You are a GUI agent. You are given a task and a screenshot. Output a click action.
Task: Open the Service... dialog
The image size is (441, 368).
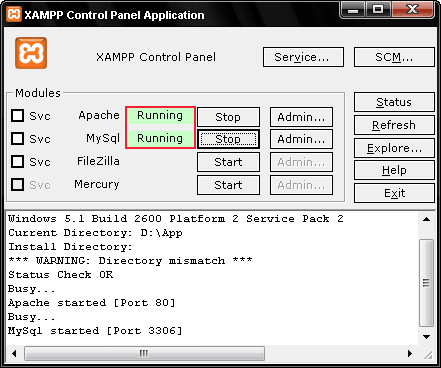(x=303, y=57)
